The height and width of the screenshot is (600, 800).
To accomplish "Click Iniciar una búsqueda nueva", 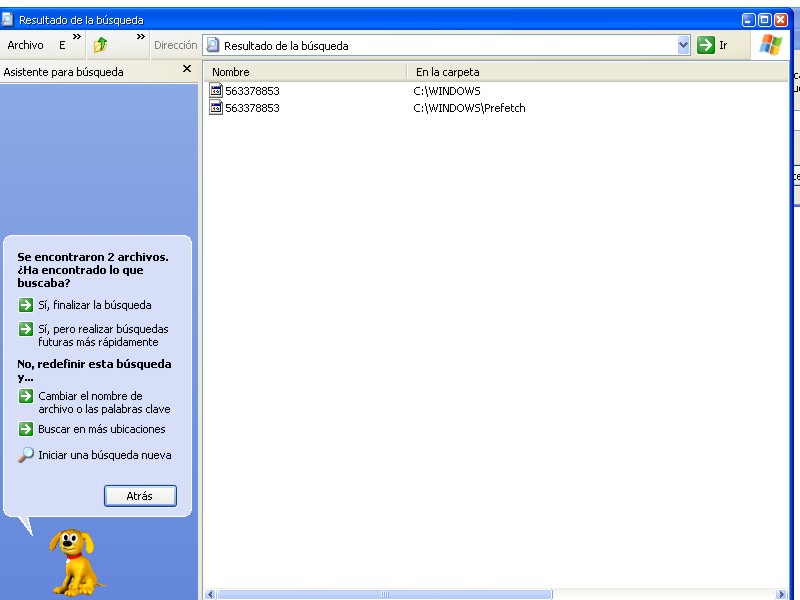I will (105, 455).
